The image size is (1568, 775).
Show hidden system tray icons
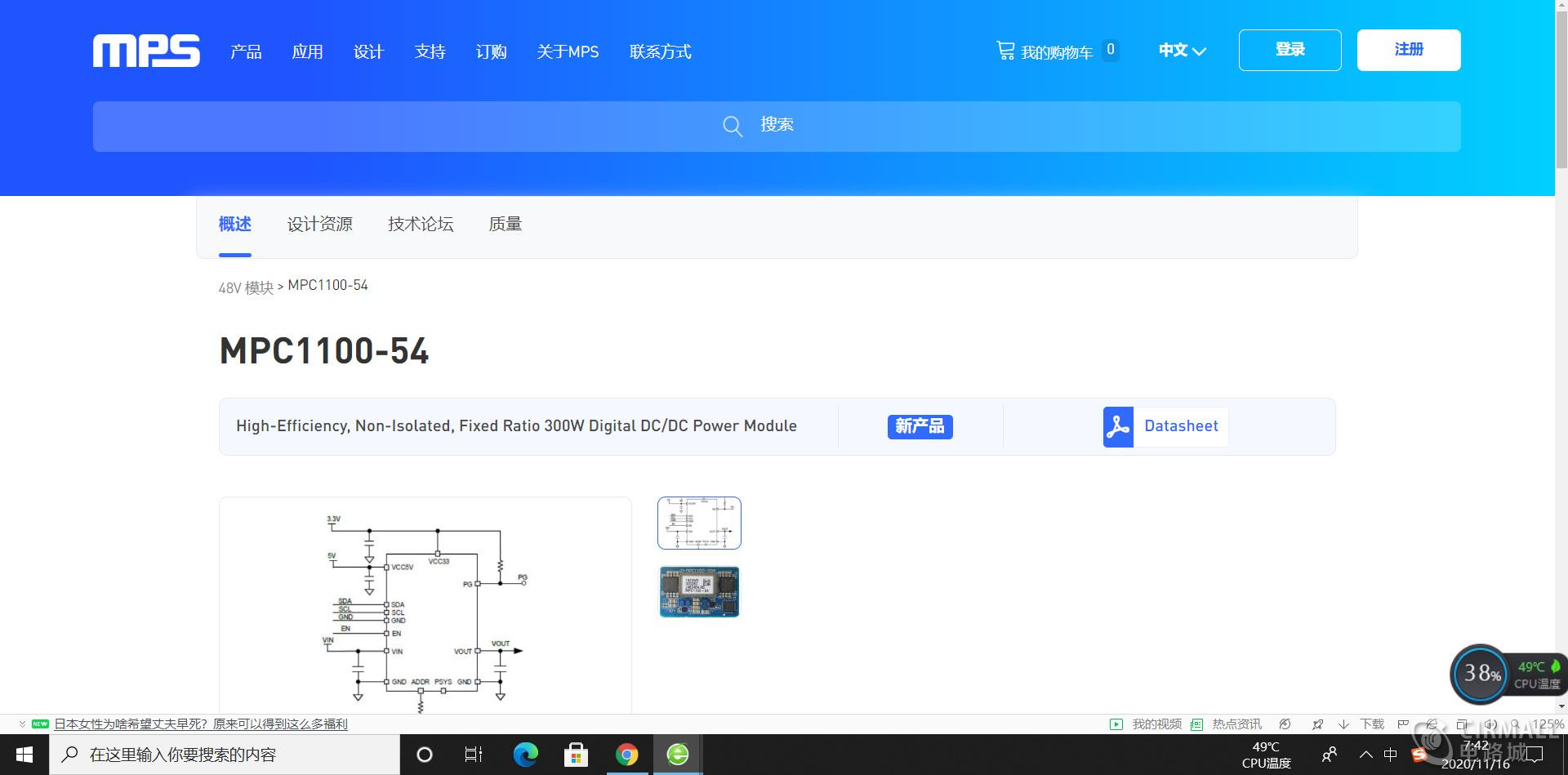tap(1365, 755)
